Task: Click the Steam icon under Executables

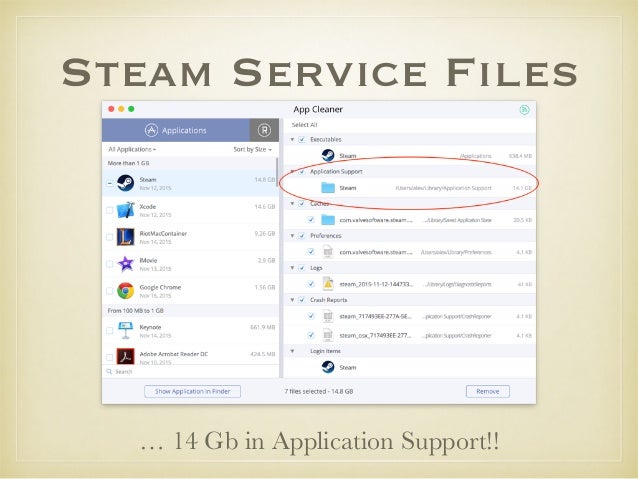Action: point(328,155)
